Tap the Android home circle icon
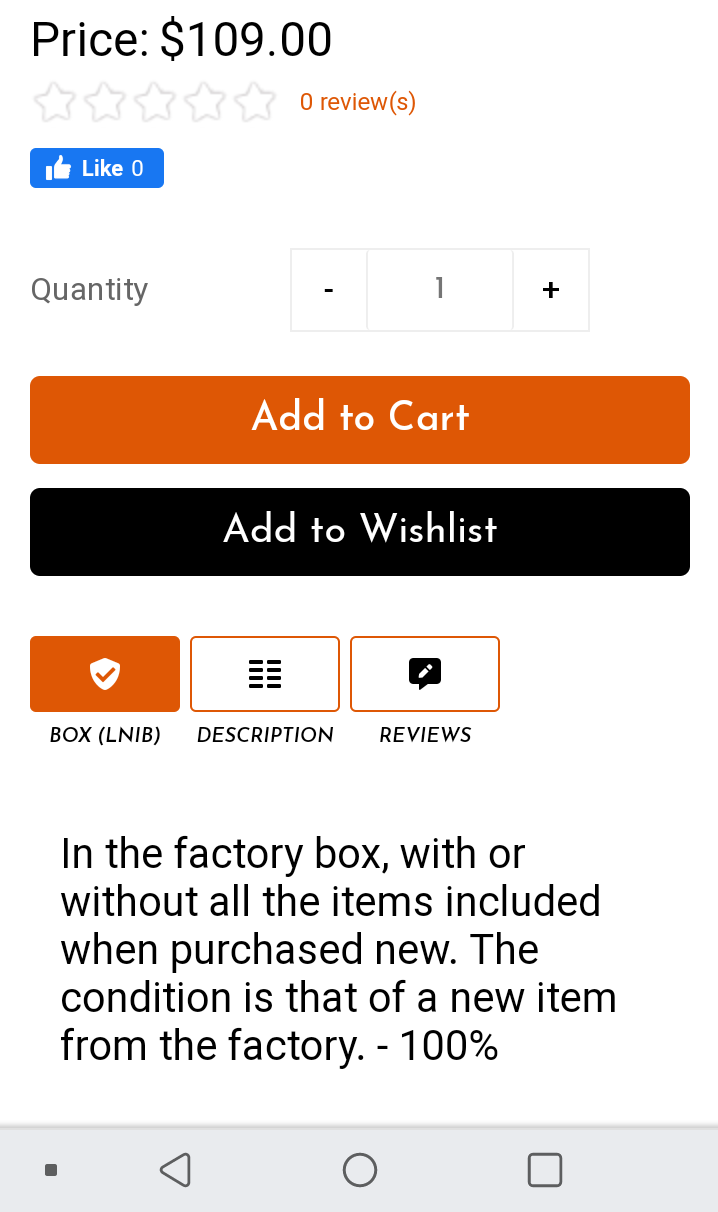Image resolution: width=718 pixels, height=1212 pixels. click(x=360, y=1169)
